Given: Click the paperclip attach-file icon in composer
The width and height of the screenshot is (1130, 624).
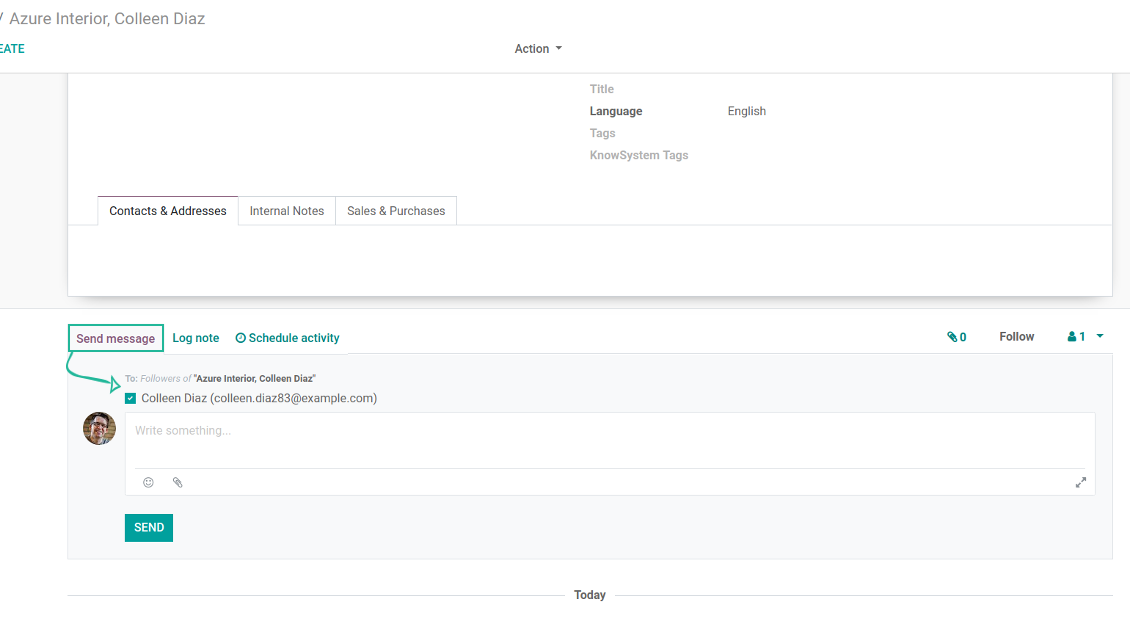Looking at the screenshot, I should click(x=177, y=482).
